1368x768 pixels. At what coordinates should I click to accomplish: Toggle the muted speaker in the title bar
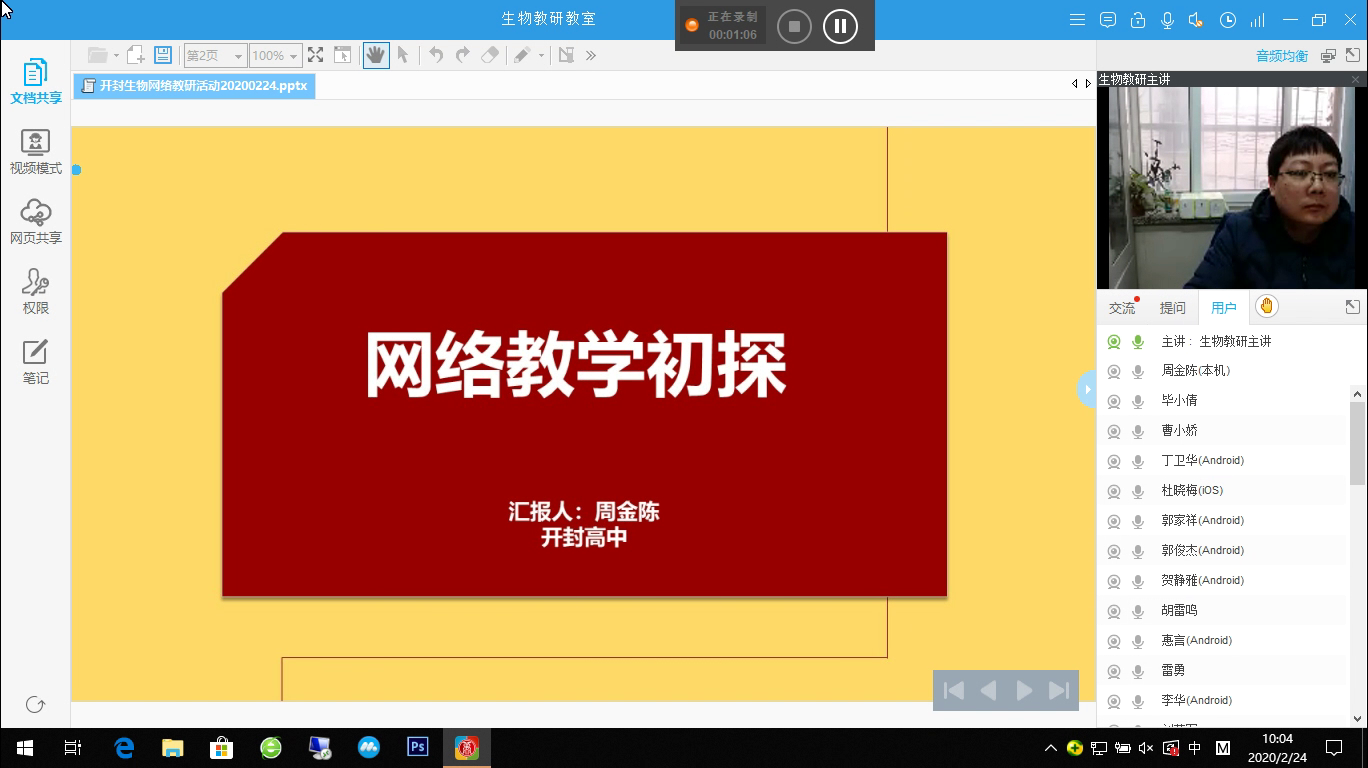1196,20
